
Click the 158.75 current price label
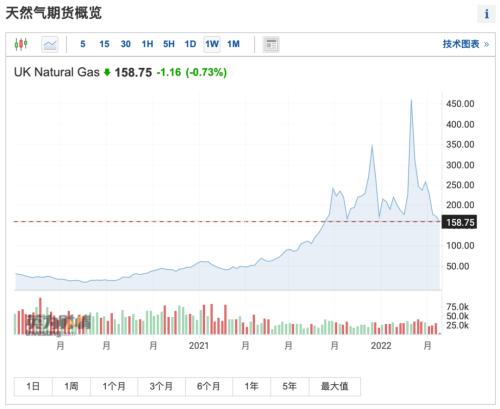[459, 222]
